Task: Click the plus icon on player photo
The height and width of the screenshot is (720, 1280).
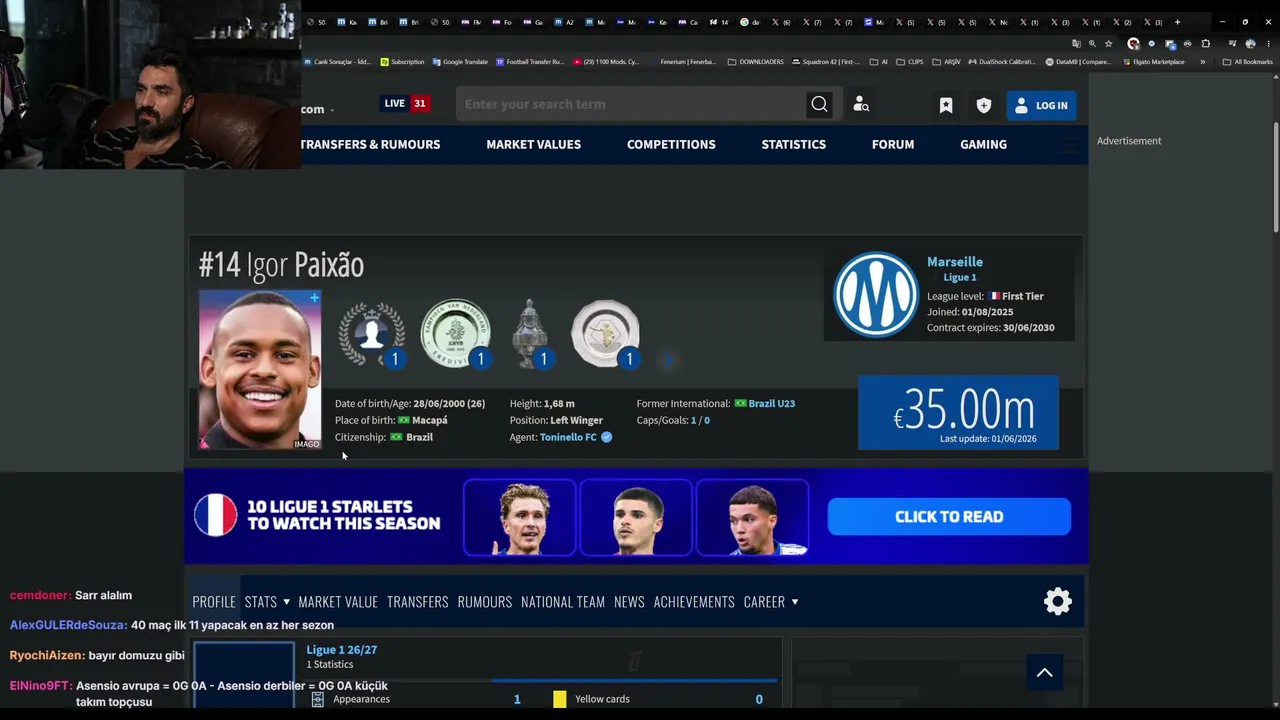Action: coord(314,298)
